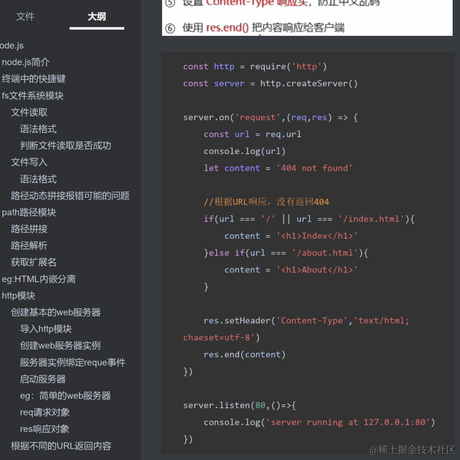Click the else if '/about.html' line

point(286,253)
